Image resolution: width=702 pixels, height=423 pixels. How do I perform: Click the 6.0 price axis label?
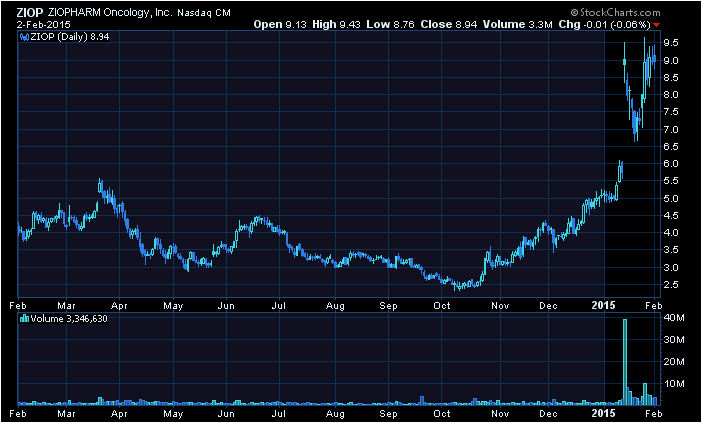click(x=671, y=164)
